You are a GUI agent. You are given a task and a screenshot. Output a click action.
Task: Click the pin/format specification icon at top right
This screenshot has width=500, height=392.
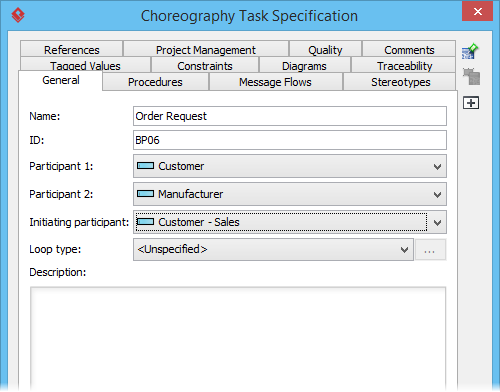470,51
